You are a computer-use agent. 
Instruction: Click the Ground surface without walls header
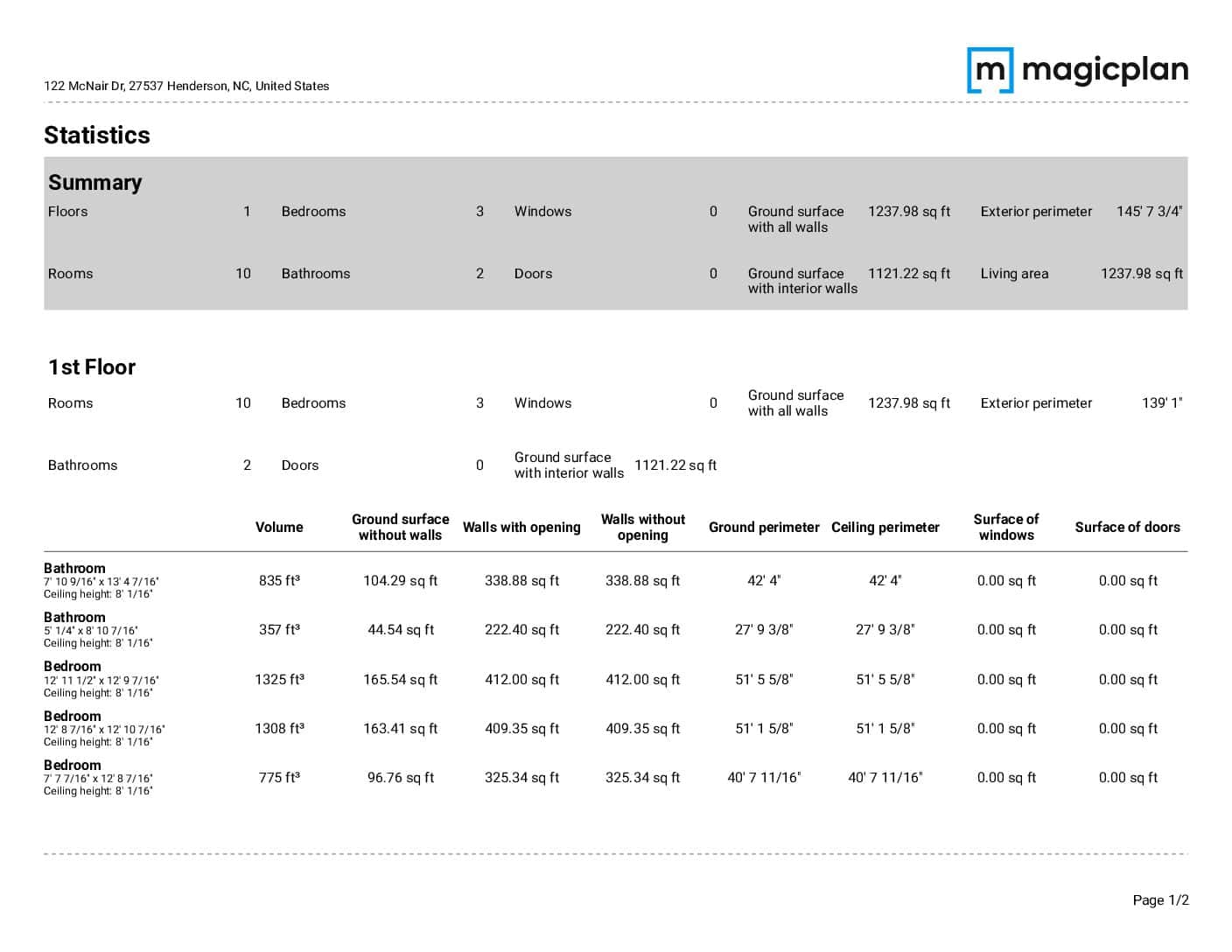[x=400, y=527]
